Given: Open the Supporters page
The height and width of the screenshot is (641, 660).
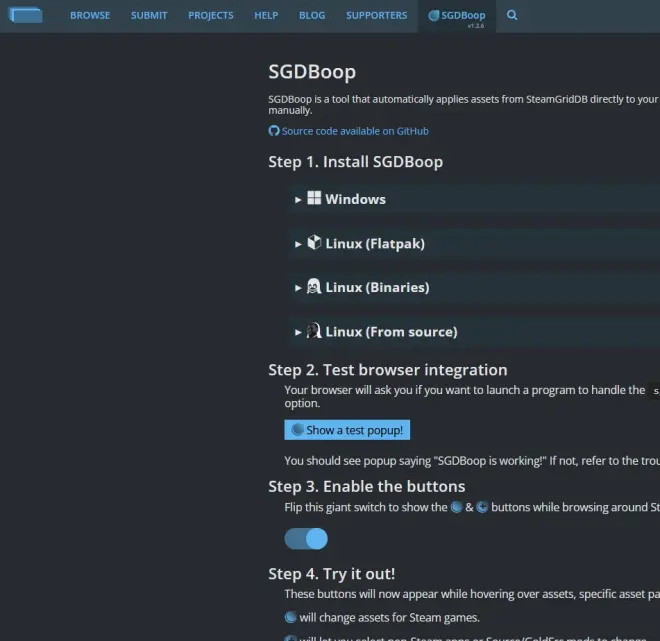Looking at the screenshot, I should pos(377,16).
